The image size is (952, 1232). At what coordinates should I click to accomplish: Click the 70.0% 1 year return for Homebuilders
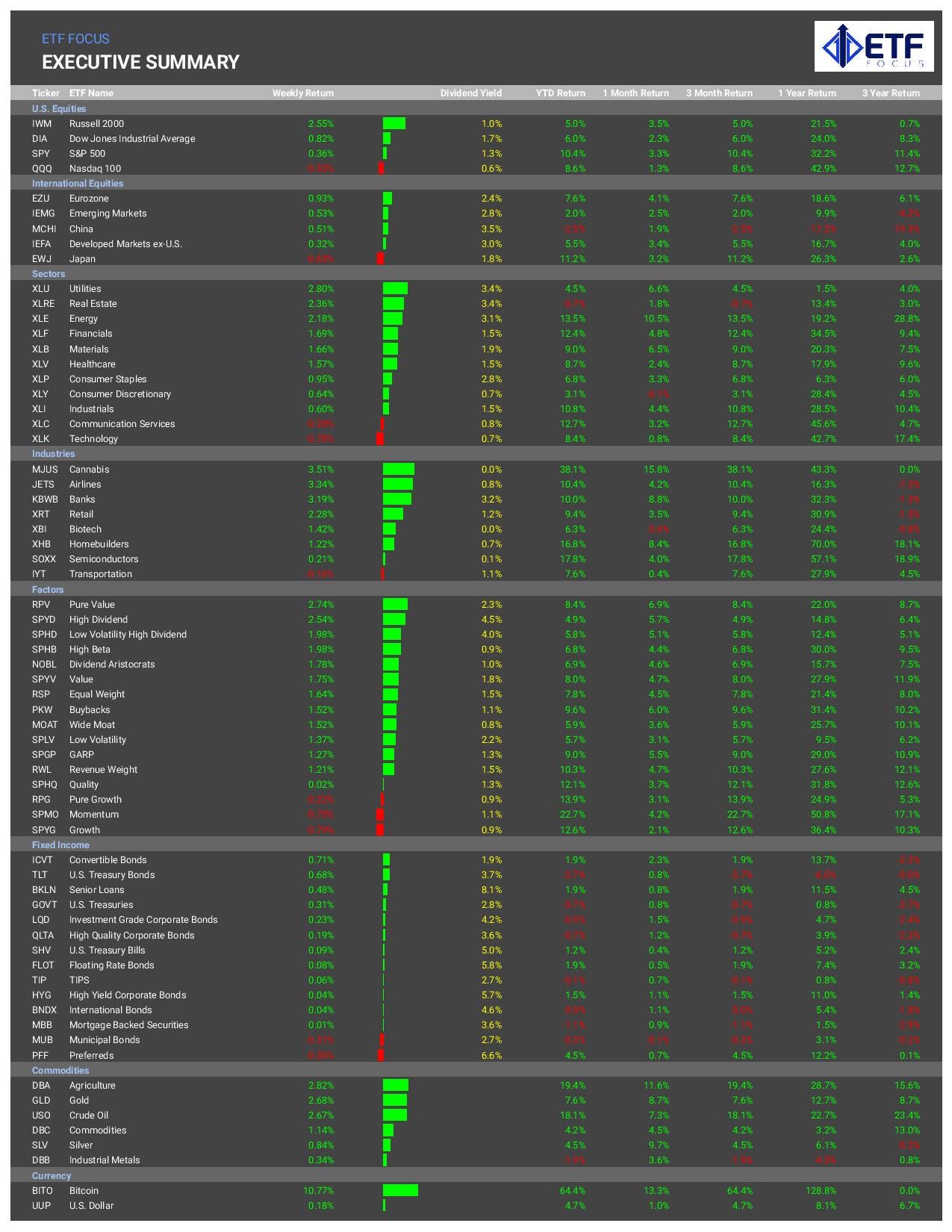pyautogui.click(x=824, y=544)
